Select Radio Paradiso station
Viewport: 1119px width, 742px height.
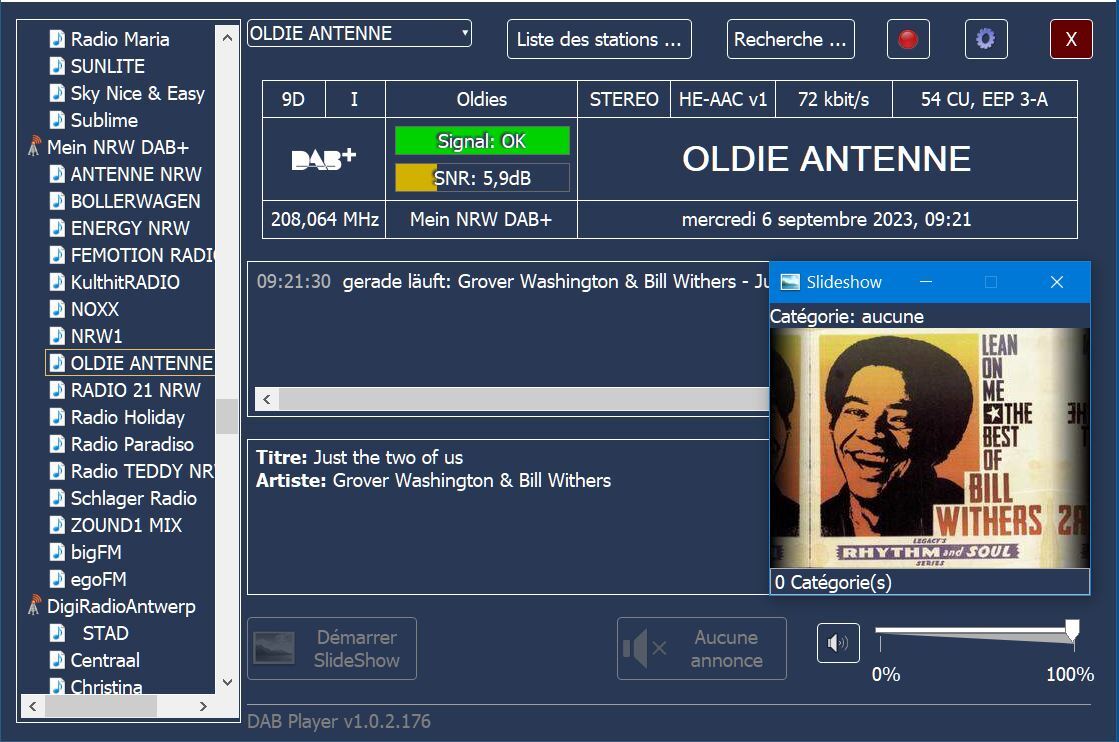(132, 444)
